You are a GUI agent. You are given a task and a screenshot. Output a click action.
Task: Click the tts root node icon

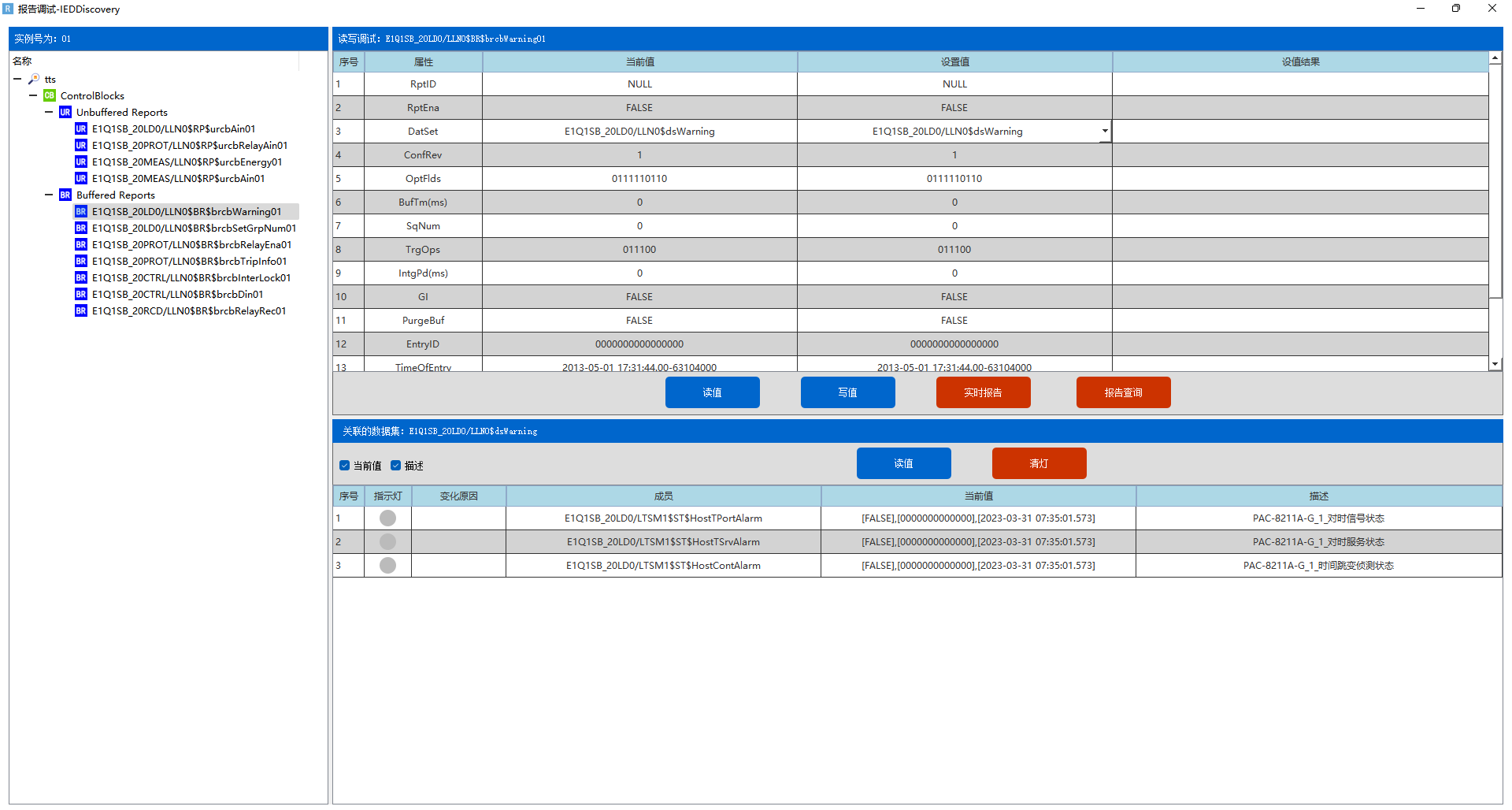pos(34,79)
